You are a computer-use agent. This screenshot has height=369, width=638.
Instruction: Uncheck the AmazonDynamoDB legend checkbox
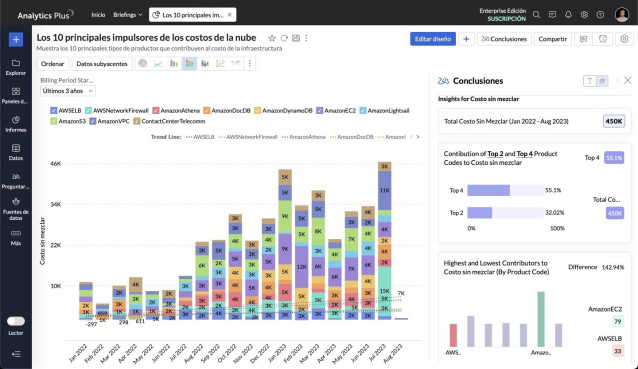tap(257, 111)
